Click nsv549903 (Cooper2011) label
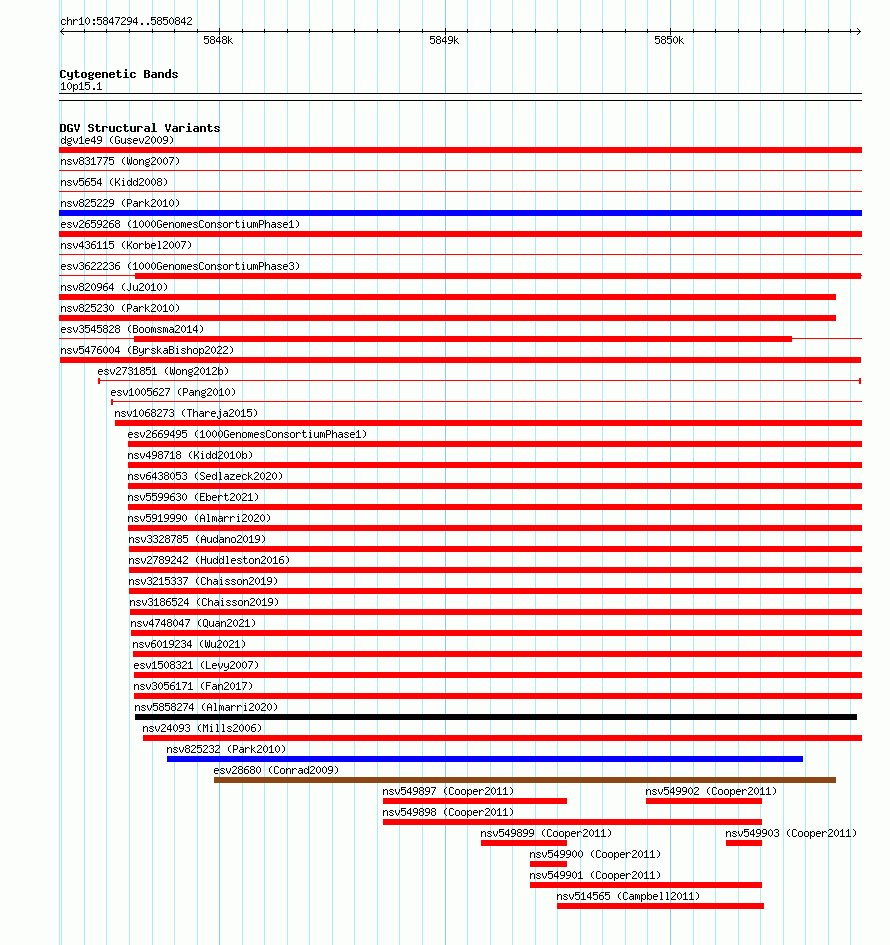890x945 pixels. point(791,834)
